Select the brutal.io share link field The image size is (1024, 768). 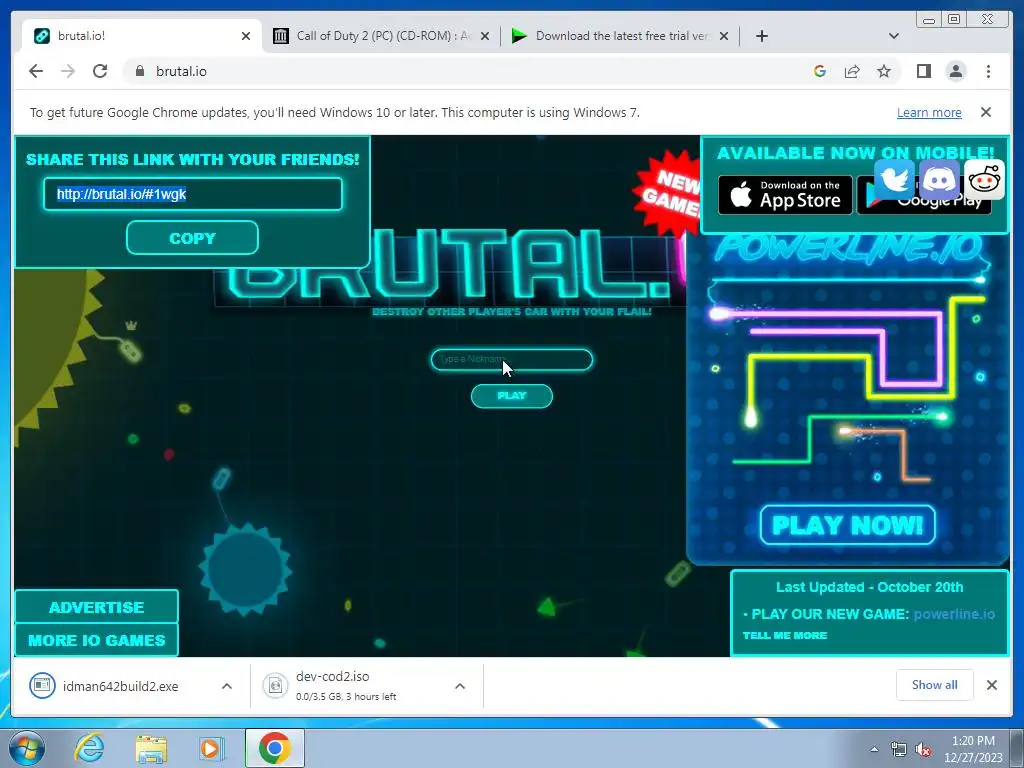point(193,194)
